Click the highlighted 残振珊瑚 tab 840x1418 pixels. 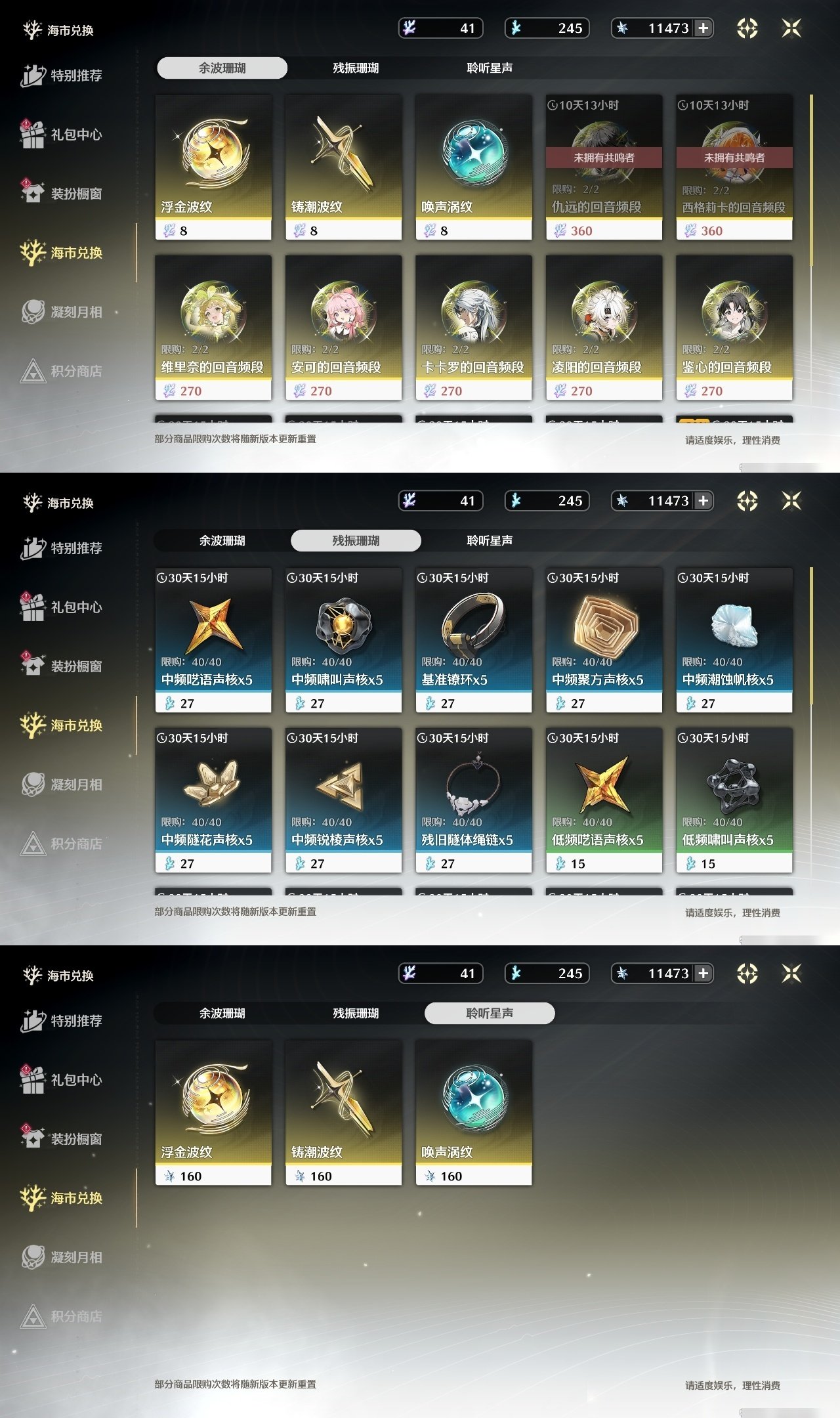[x=356, y=540]
